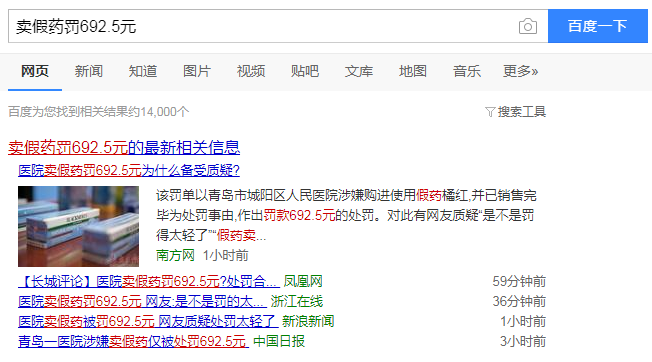The height and width of the screenshot is (362, 652).
Task: Open the 音乐 tab
Action: pos(467,71)
